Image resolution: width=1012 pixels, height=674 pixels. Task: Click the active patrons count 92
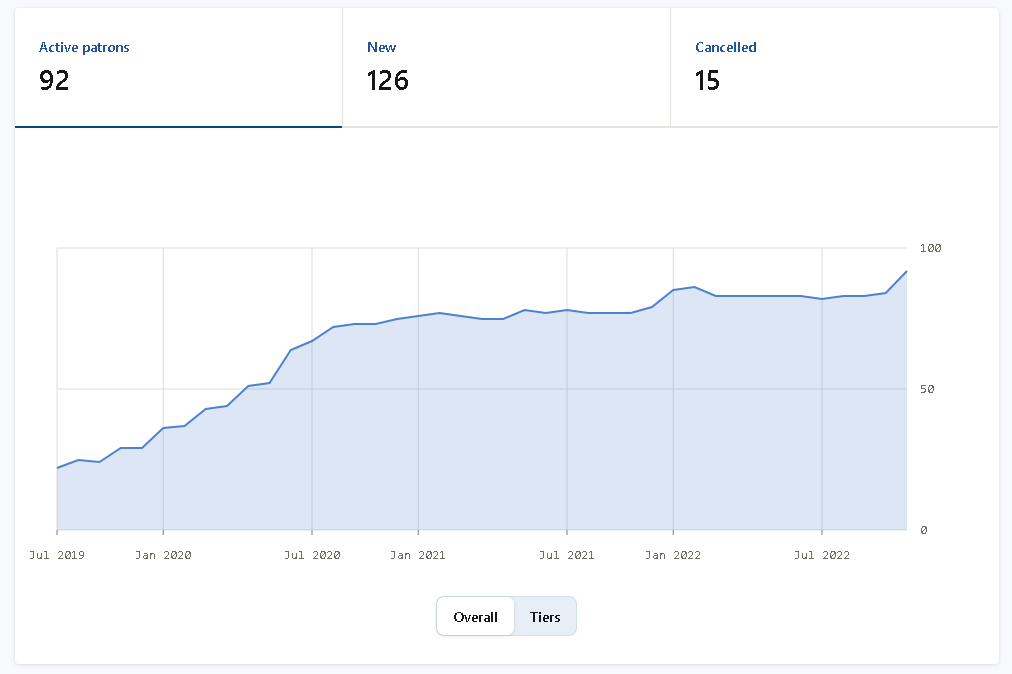click(54, 81)
